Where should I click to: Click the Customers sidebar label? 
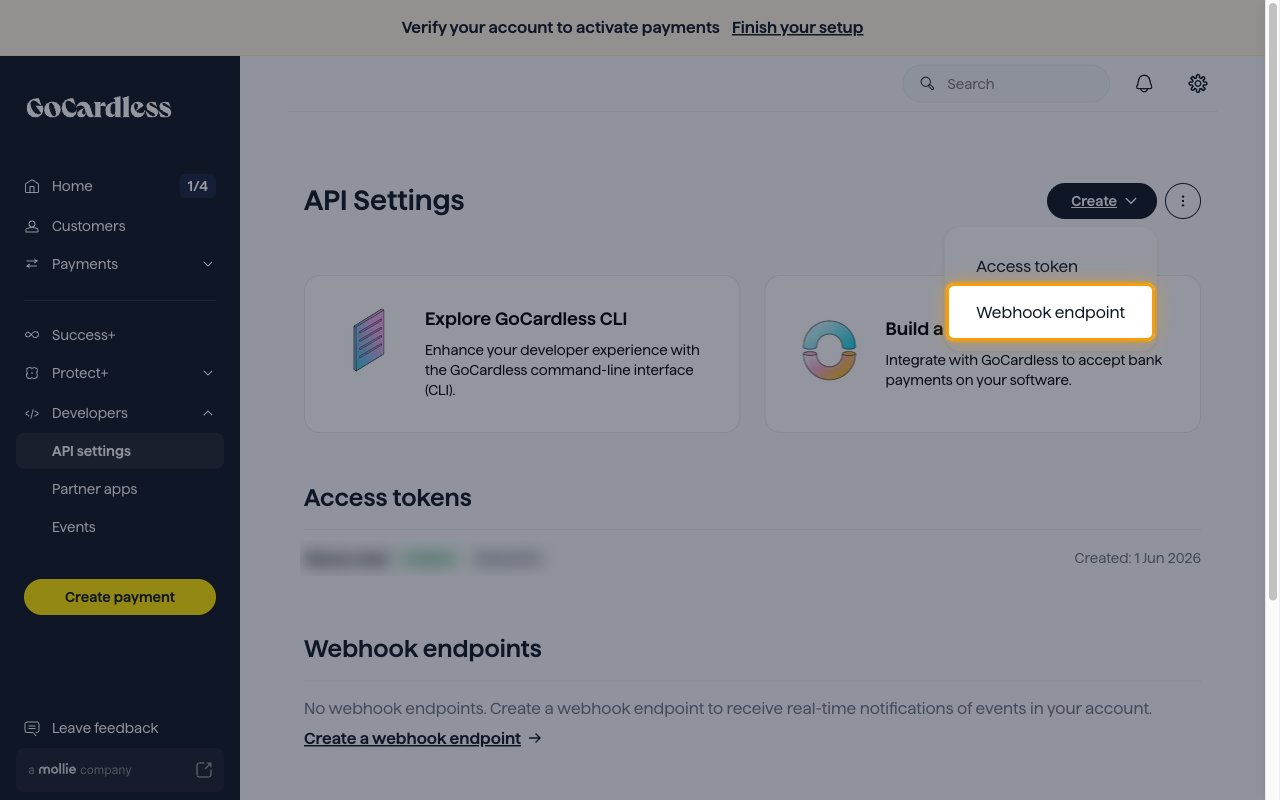click(x=89, y=226)
